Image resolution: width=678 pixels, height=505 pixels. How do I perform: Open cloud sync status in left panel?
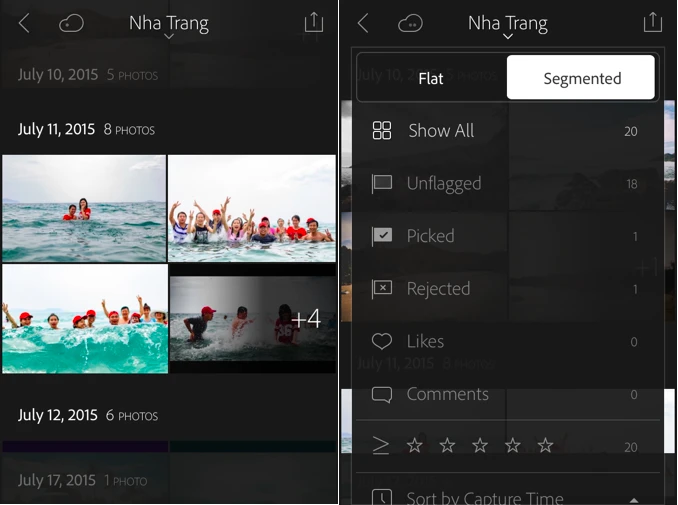click(x=71, y=23)
